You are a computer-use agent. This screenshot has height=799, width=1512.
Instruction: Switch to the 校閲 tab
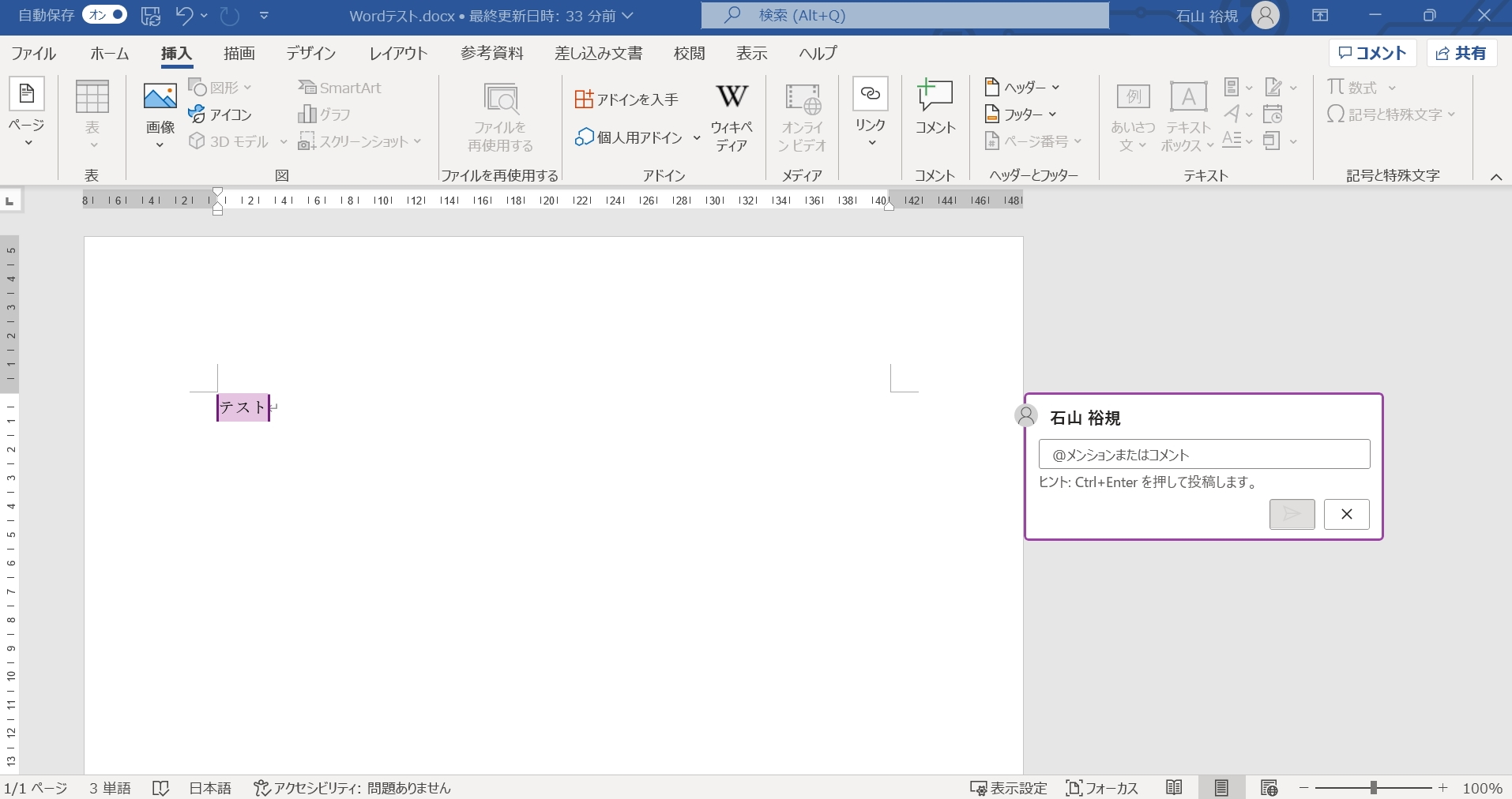(x=689, y=53)
